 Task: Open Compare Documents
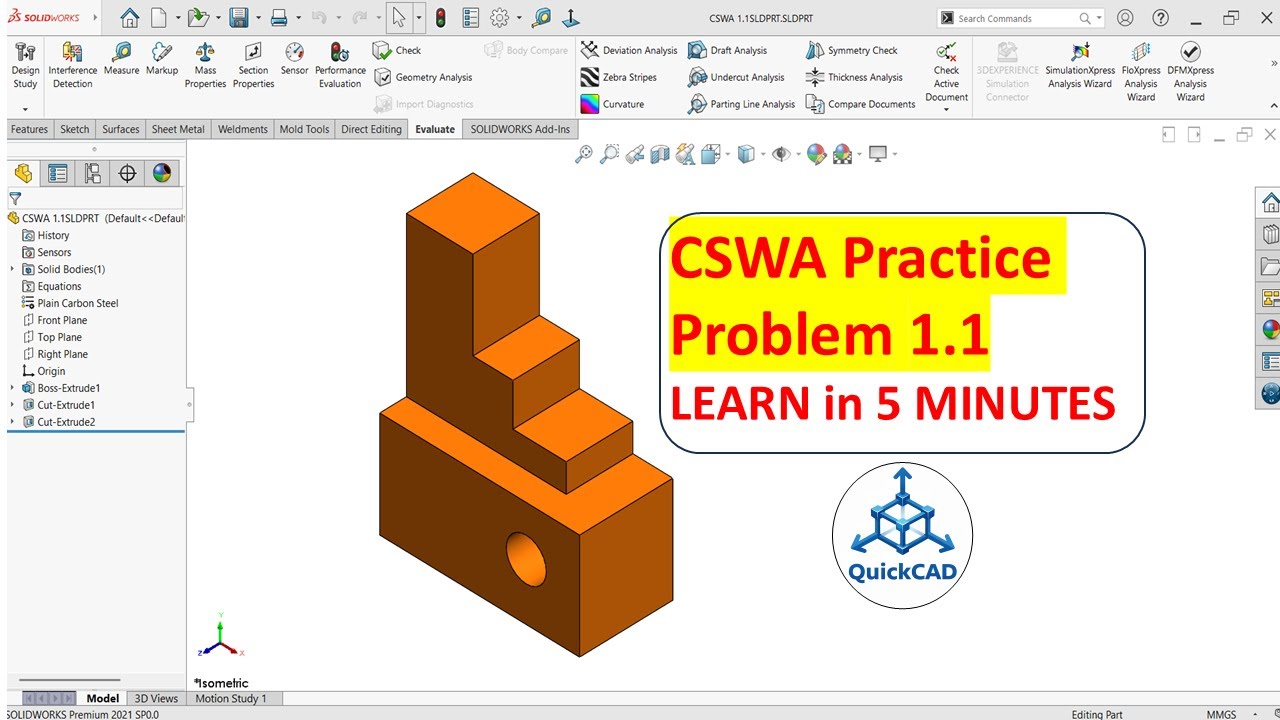tap(860, 104)
